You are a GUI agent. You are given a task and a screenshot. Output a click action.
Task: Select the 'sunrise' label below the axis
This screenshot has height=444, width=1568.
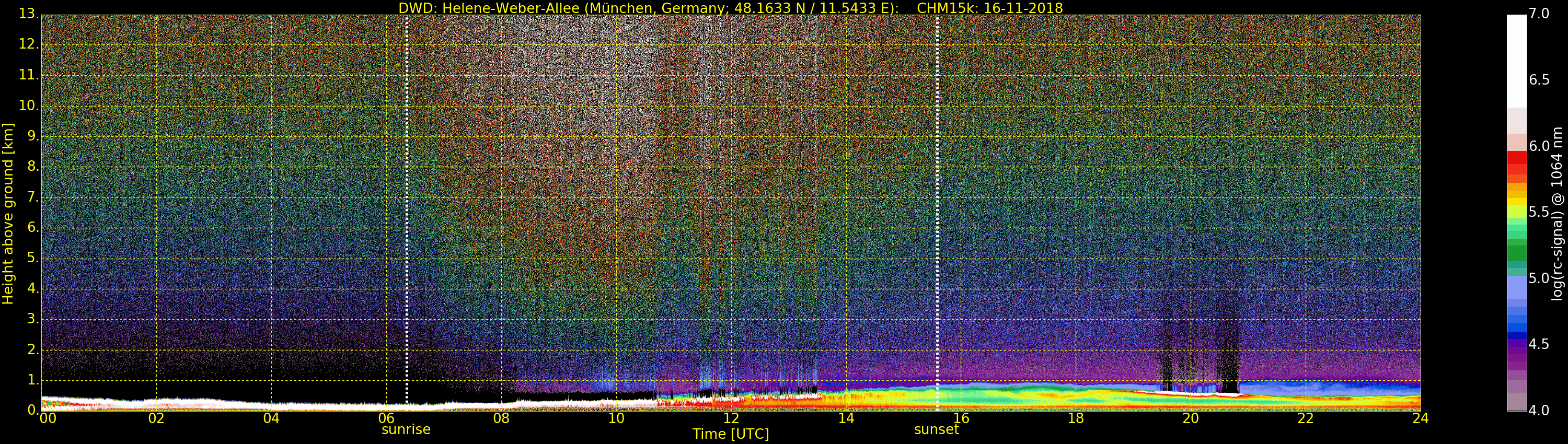coord(406,429)
